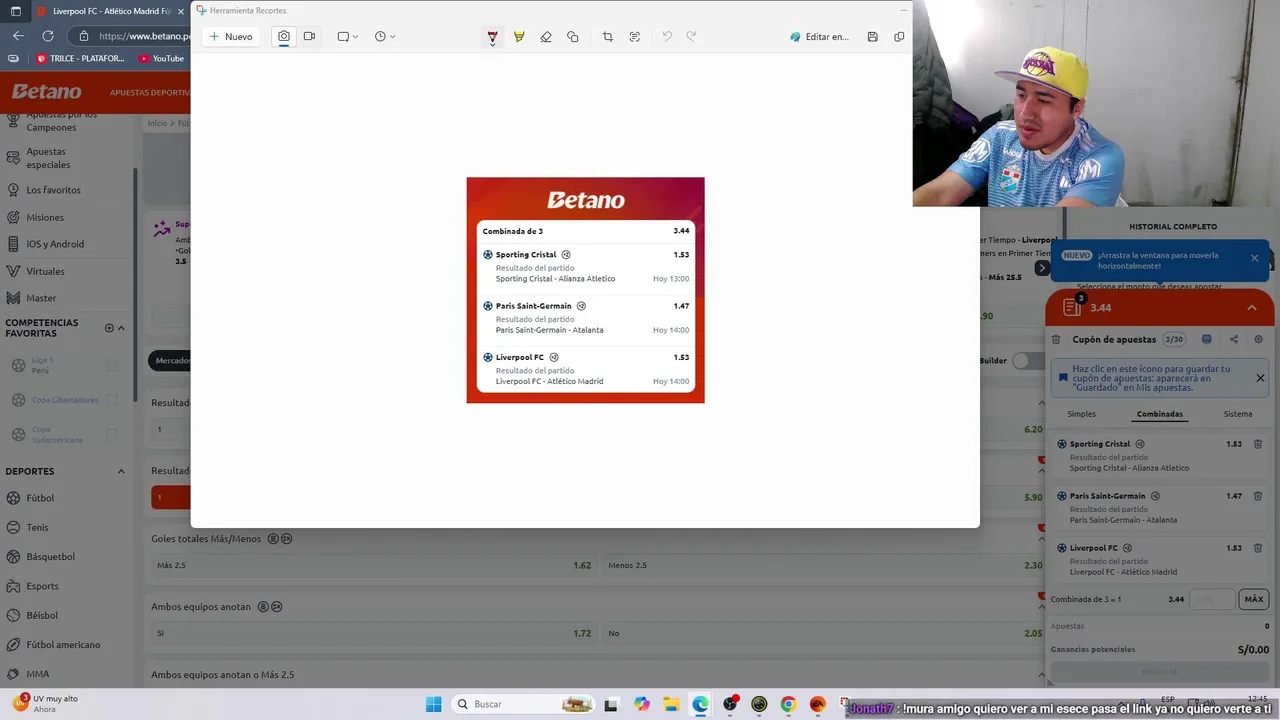This screenshot has width=1280, height=720.
Task: Click the taskbar Buscar search box
Action: click(x=522, y=704)
